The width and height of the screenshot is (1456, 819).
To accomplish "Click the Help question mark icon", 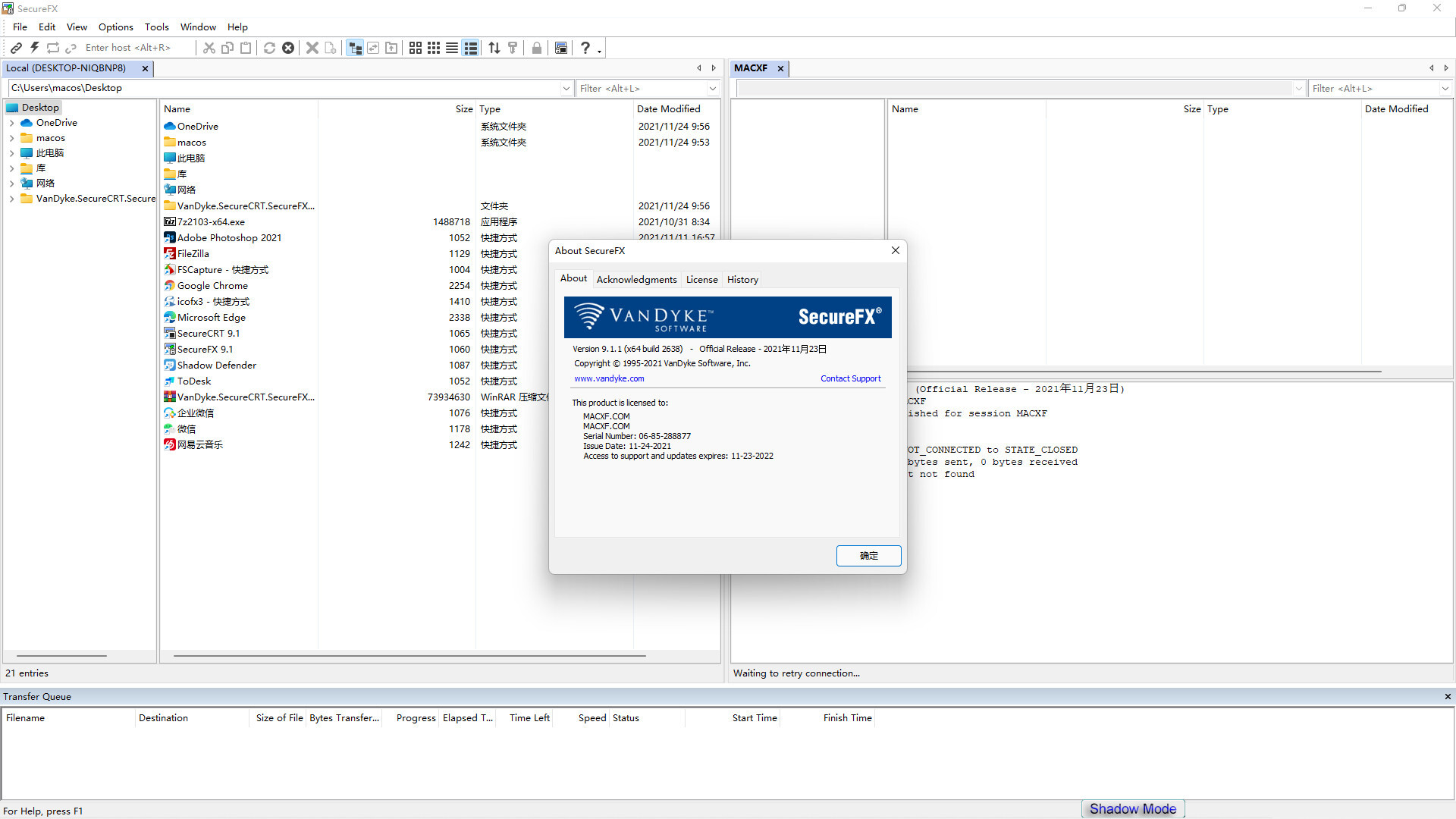I will click(585, 48).
